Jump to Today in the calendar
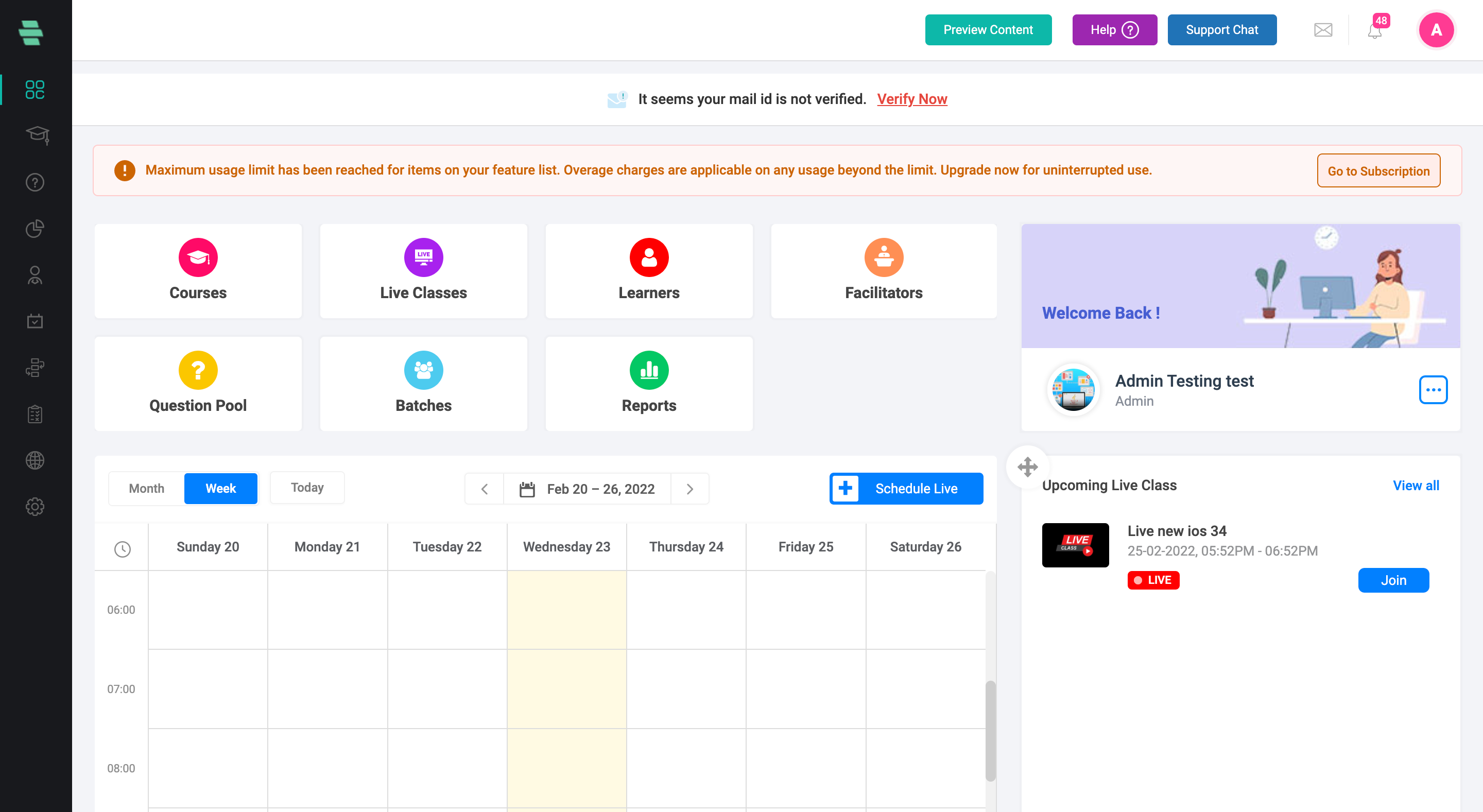Viewport: 1483px width, 812px height. (x=306, y=488)
